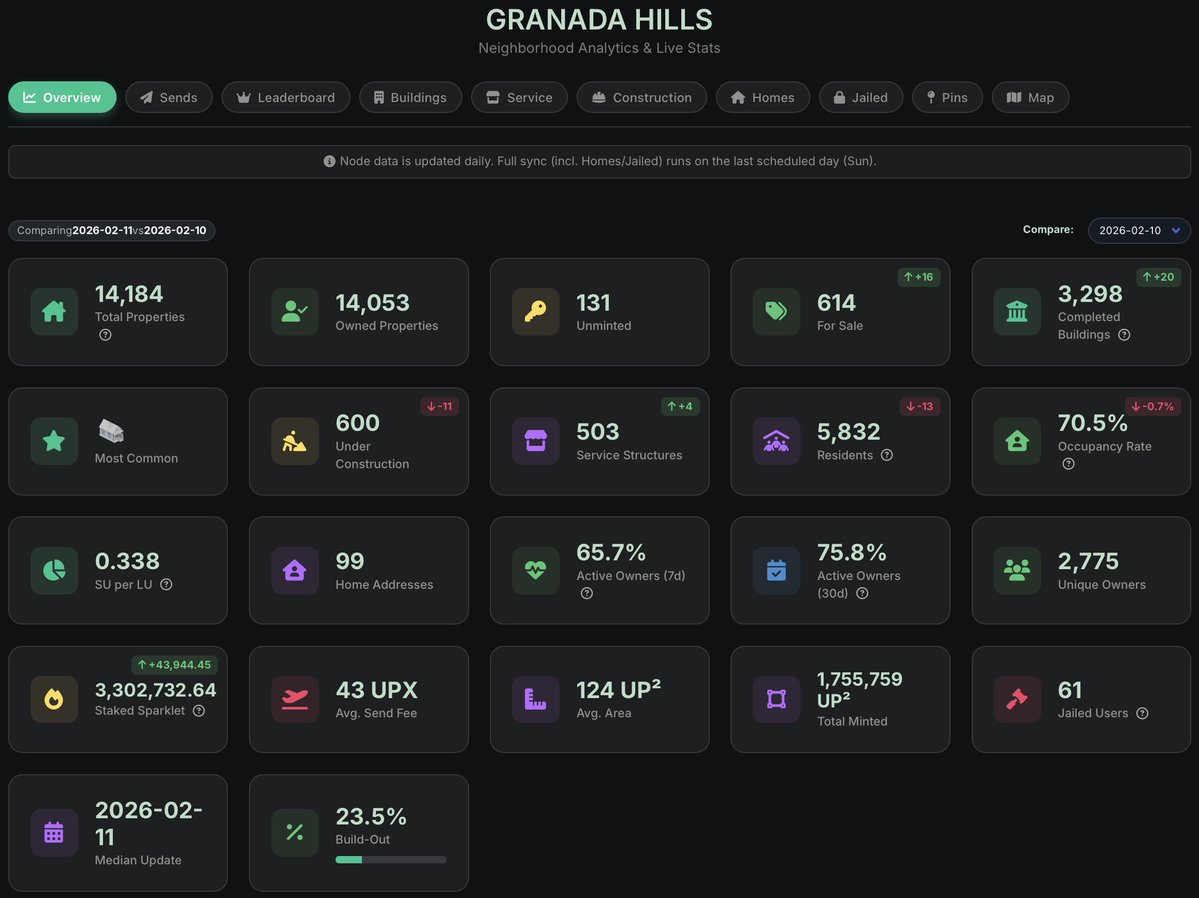Click the Occupancy Rate -0.7% badge

click(1152, 406)
